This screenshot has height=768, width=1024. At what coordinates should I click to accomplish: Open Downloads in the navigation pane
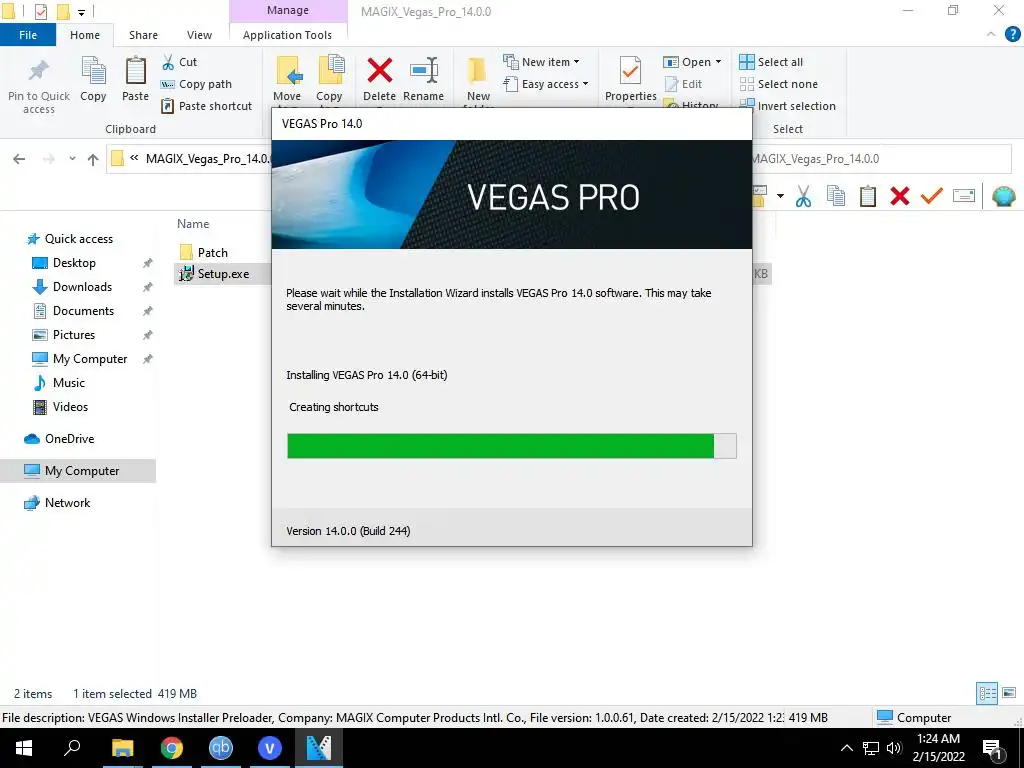pyautogui.click(x=72, y=287)
